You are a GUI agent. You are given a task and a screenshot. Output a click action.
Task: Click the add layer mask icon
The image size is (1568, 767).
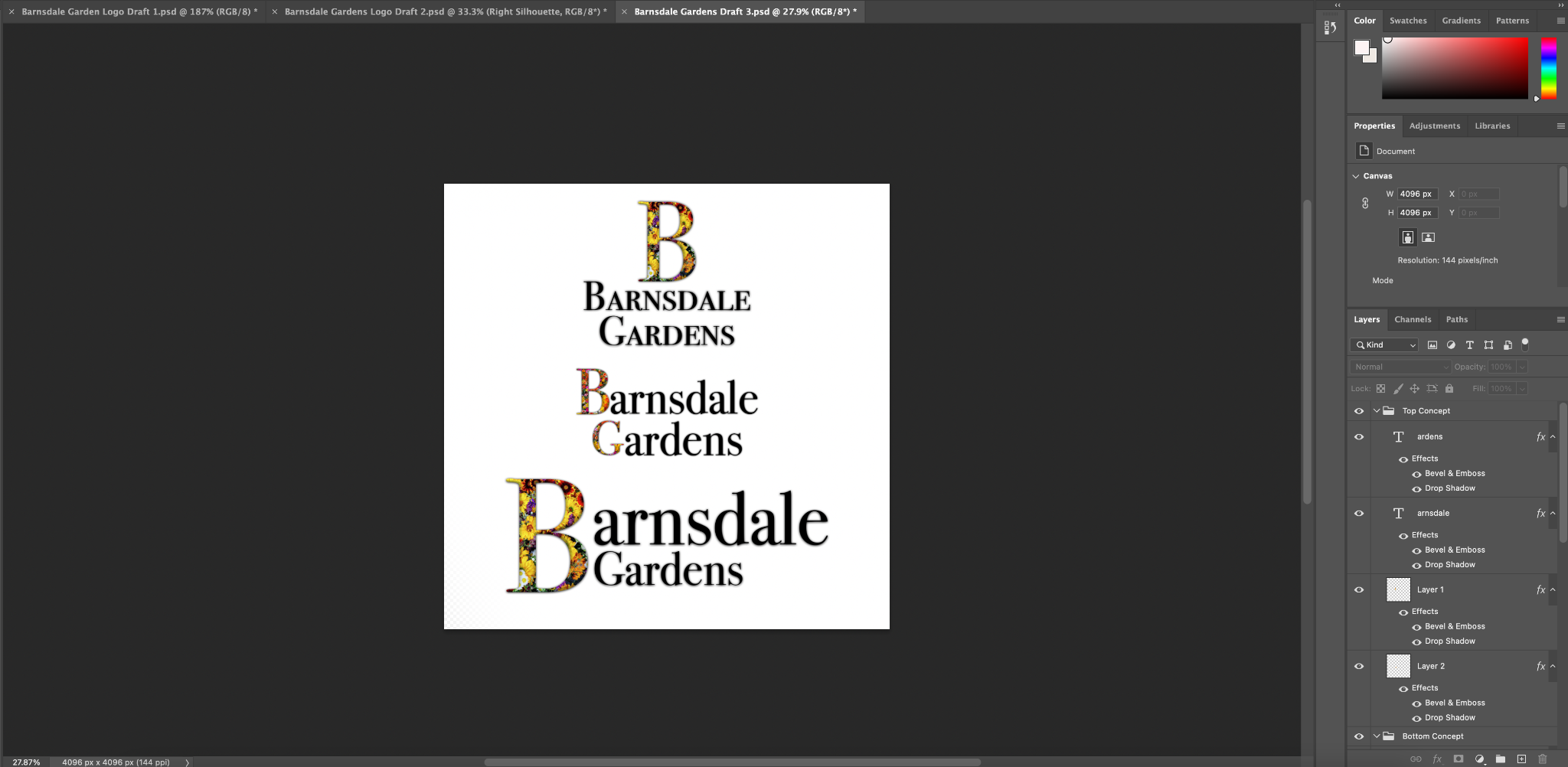click(x=1459, y=759)
